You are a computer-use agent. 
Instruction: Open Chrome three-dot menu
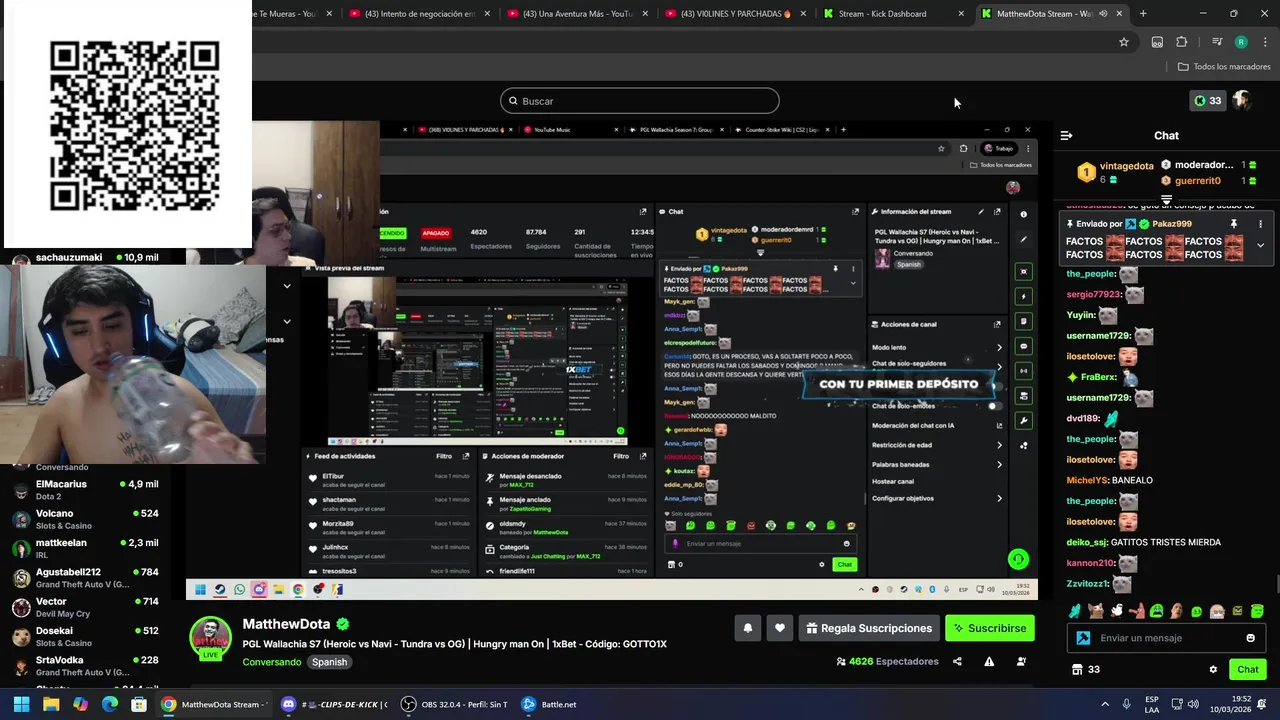coord(1264,42)
